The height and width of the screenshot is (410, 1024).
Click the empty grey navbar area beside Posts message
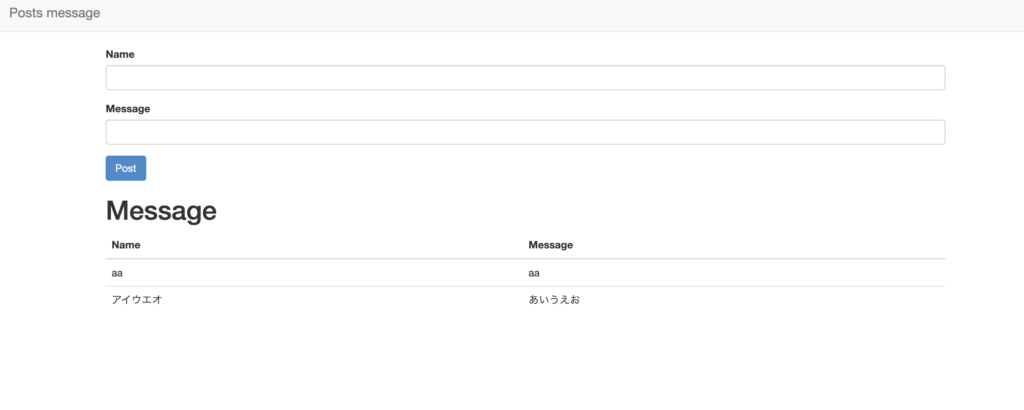(x=562, y=15)
